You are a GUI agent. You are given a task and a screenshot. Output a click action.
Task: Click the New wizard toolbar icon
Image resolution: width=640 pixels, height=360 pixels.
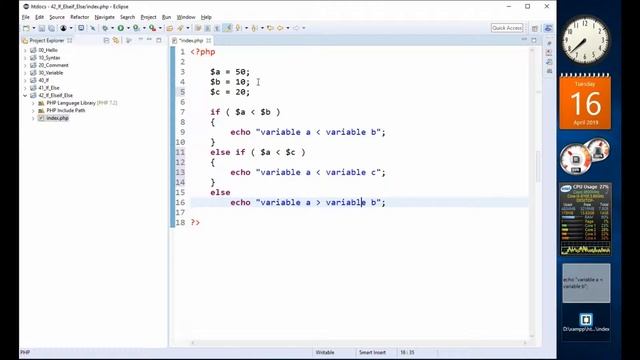[26, 28]
